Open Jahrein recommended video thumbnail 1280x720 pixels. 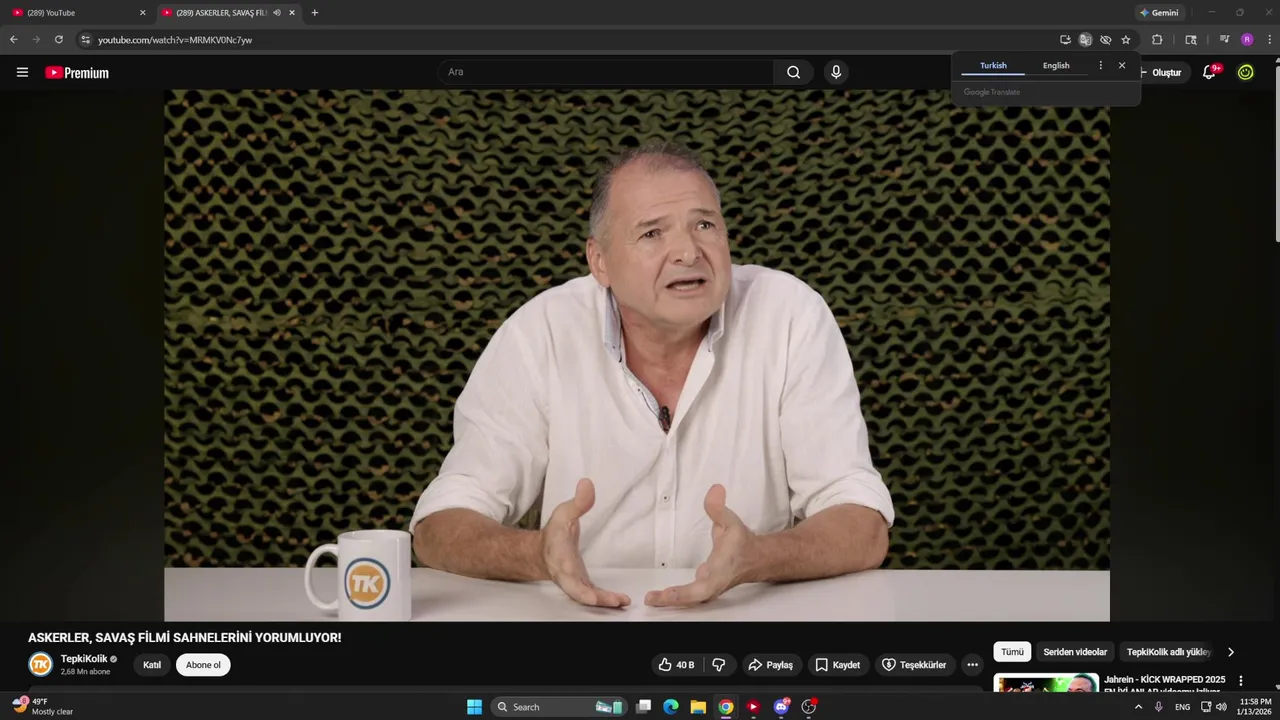1046,682
